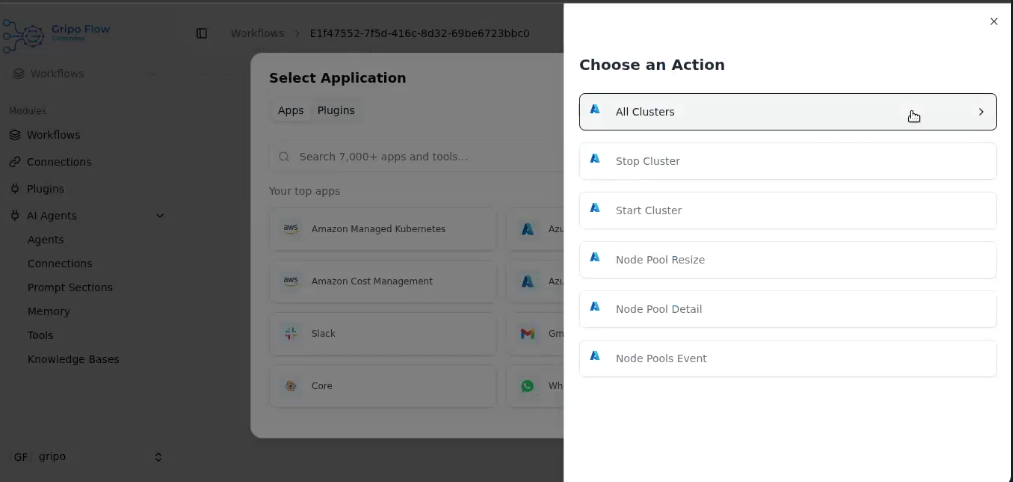Open Knowledge Bases in the sidebar
Screen dimensions: 1013x482
(73, 359)
